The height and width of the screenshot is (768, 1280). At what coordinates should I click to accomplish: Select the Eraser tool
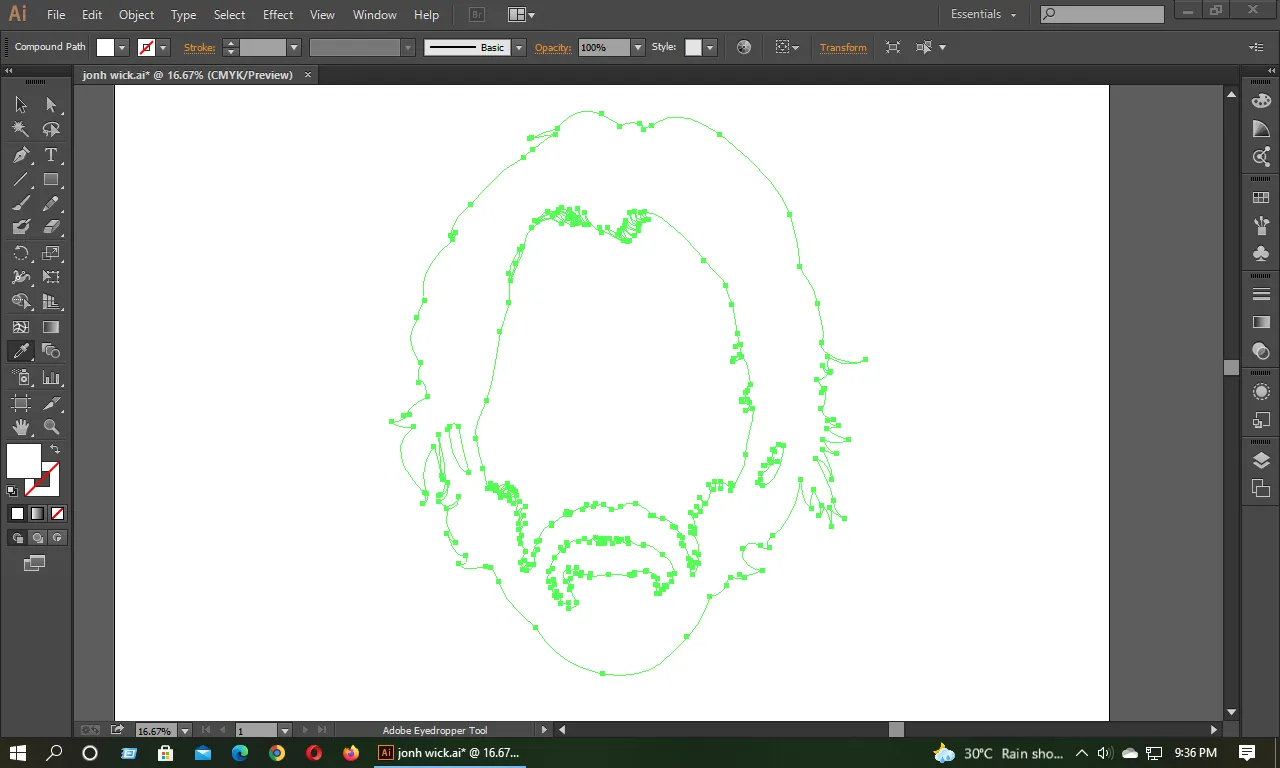pyautogui.click(x=51, y=227)
